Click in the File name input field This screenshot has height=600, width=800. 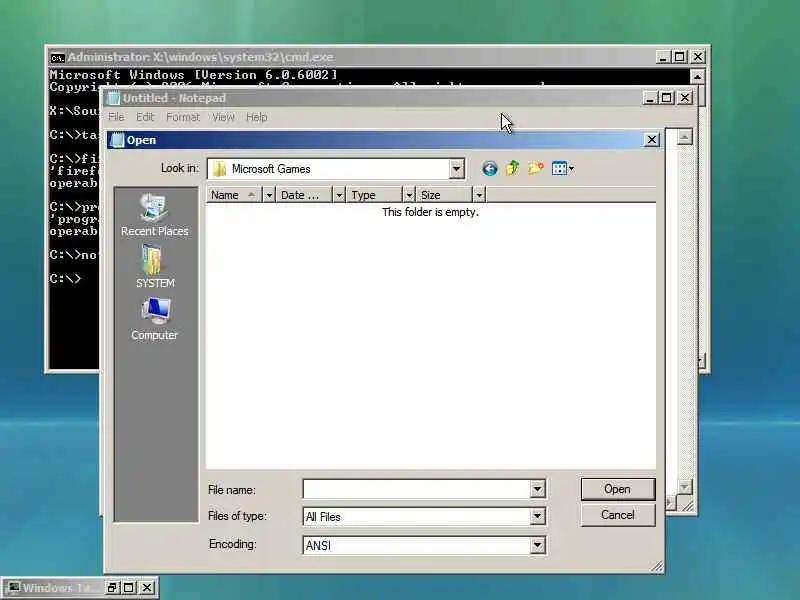[416, 489]
